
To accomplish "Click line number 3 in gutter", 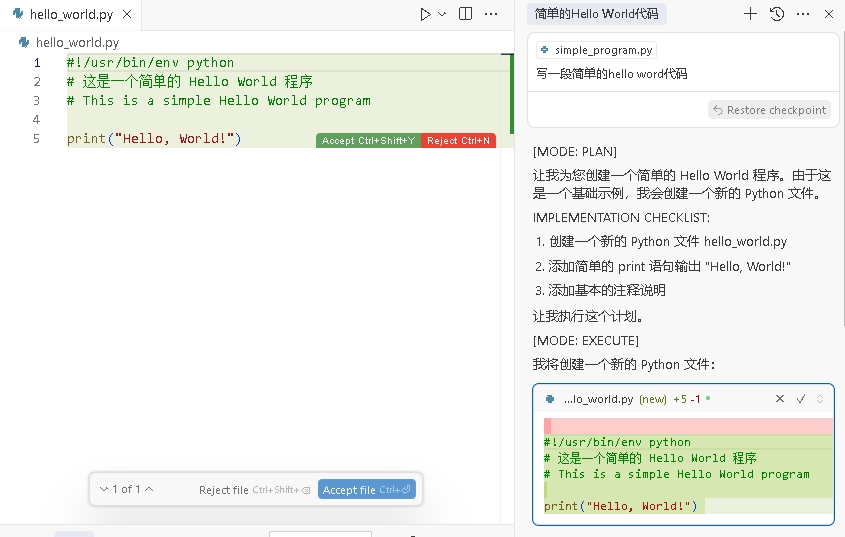I will [x=37, y=101].
